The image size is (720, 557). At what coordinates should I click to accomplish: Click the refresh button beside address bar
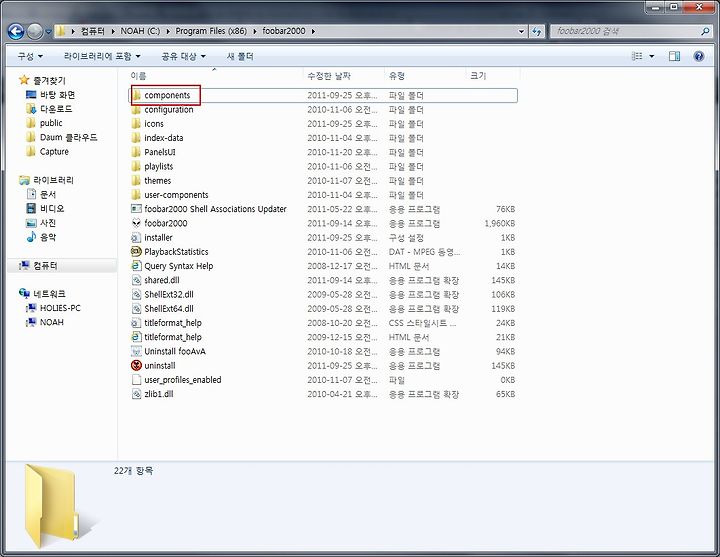pyautogui.click(x=537, y=31)
